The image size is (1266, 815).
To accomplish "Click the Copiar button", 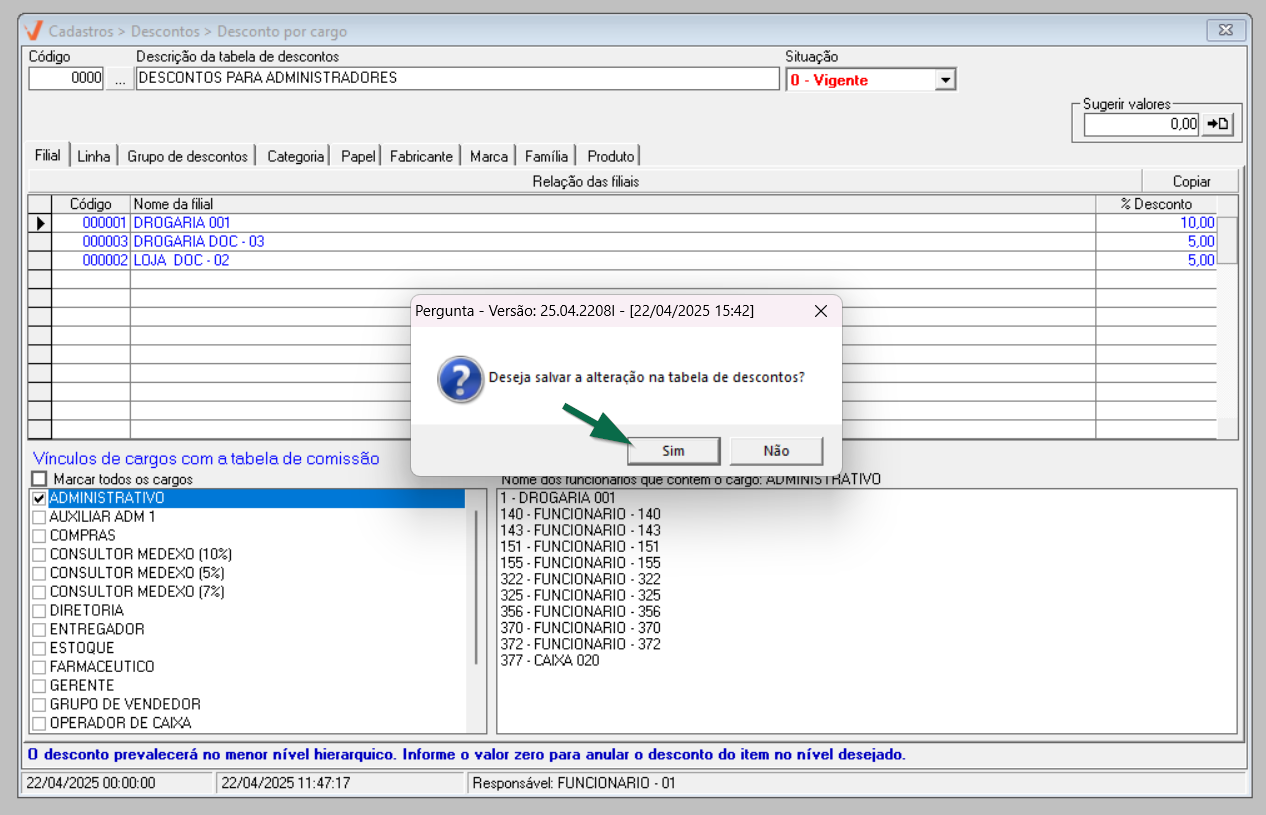I will 1192,181.
